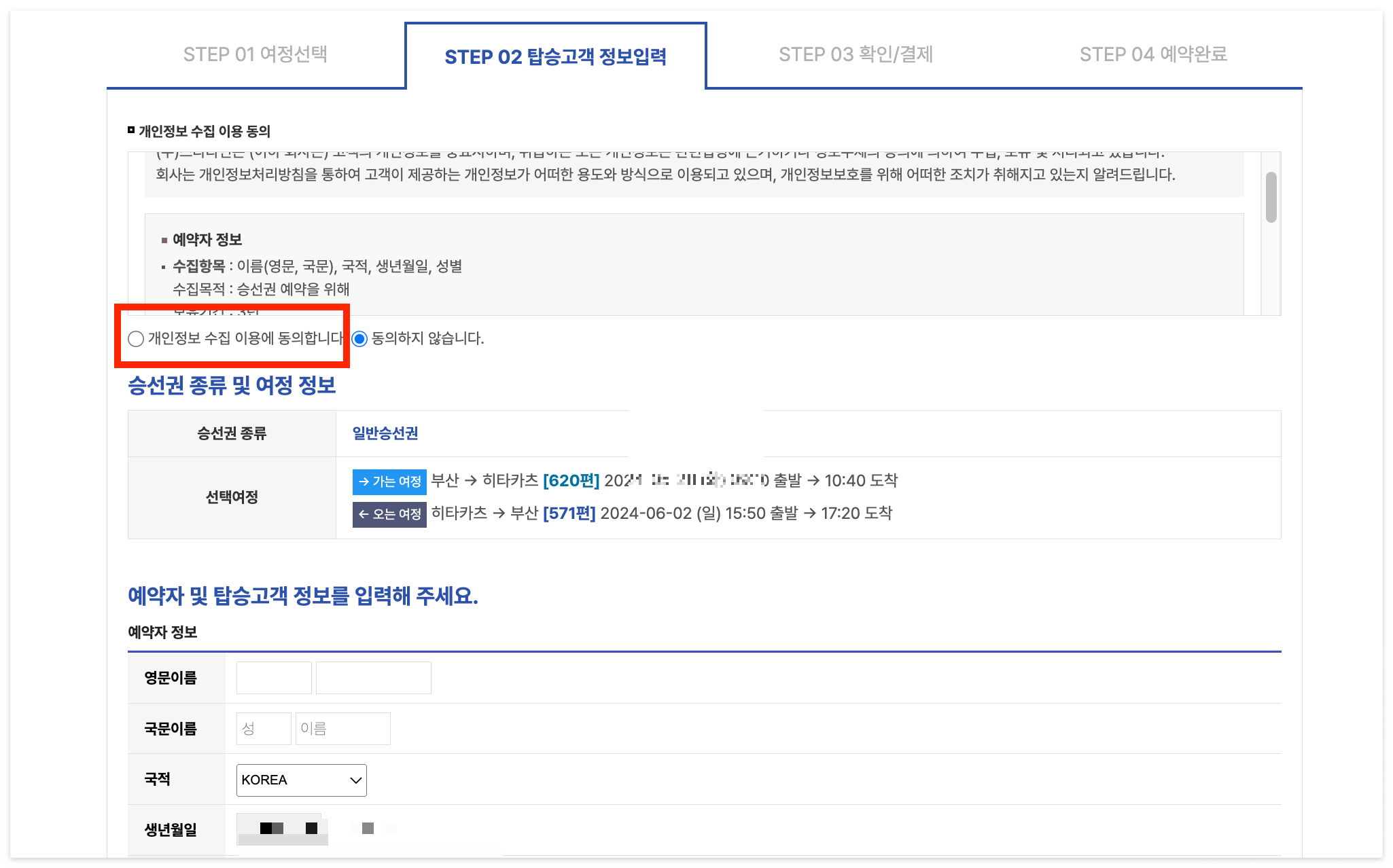
Task: Click the bullet marker beside 개인정보 수집 이용 동의
Action: pyautogui.click(x=130, y=129)
